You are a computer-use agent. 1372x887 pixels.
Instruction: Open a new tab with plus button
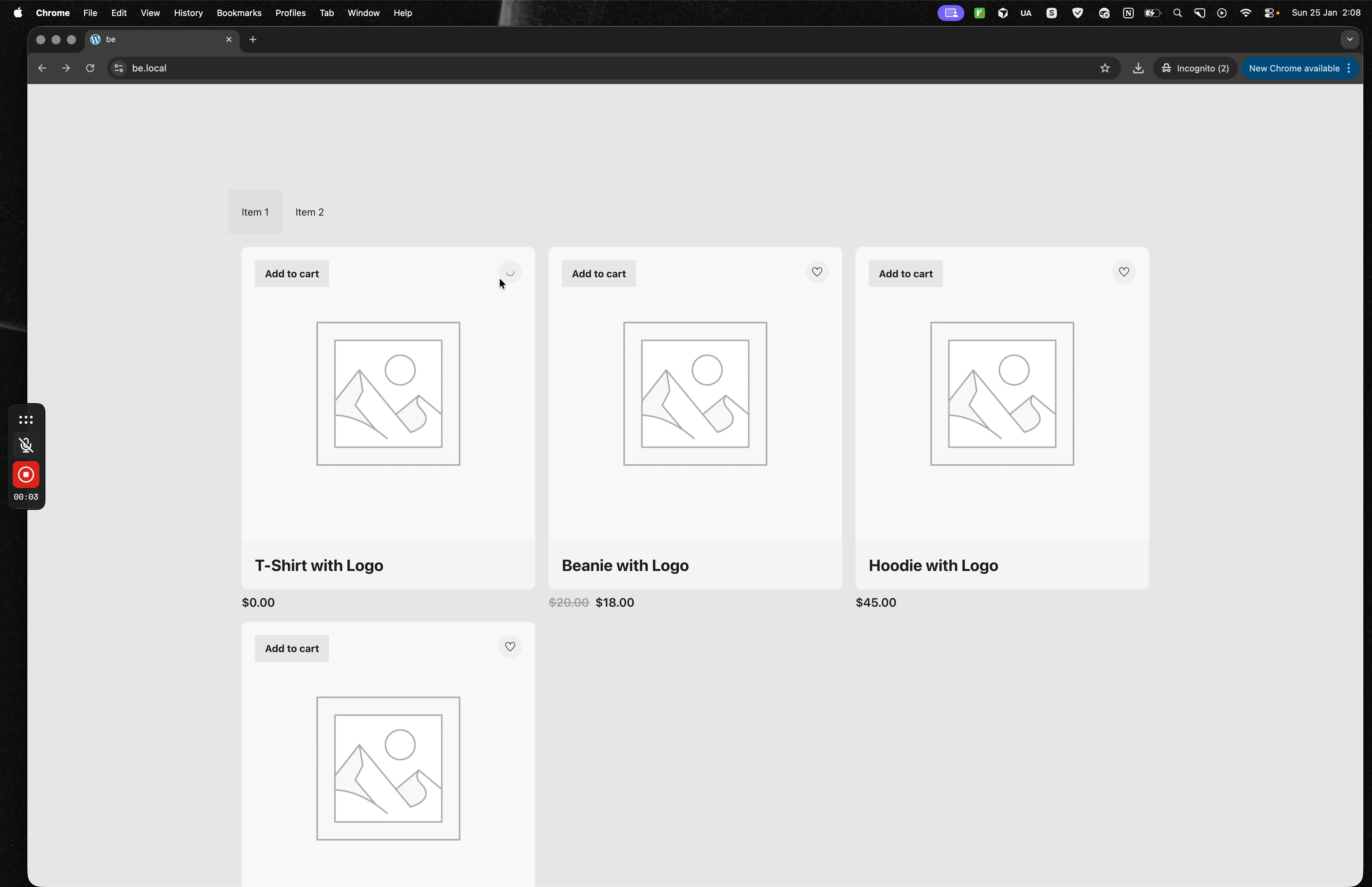pyautogui.click(x=253, y=39)
